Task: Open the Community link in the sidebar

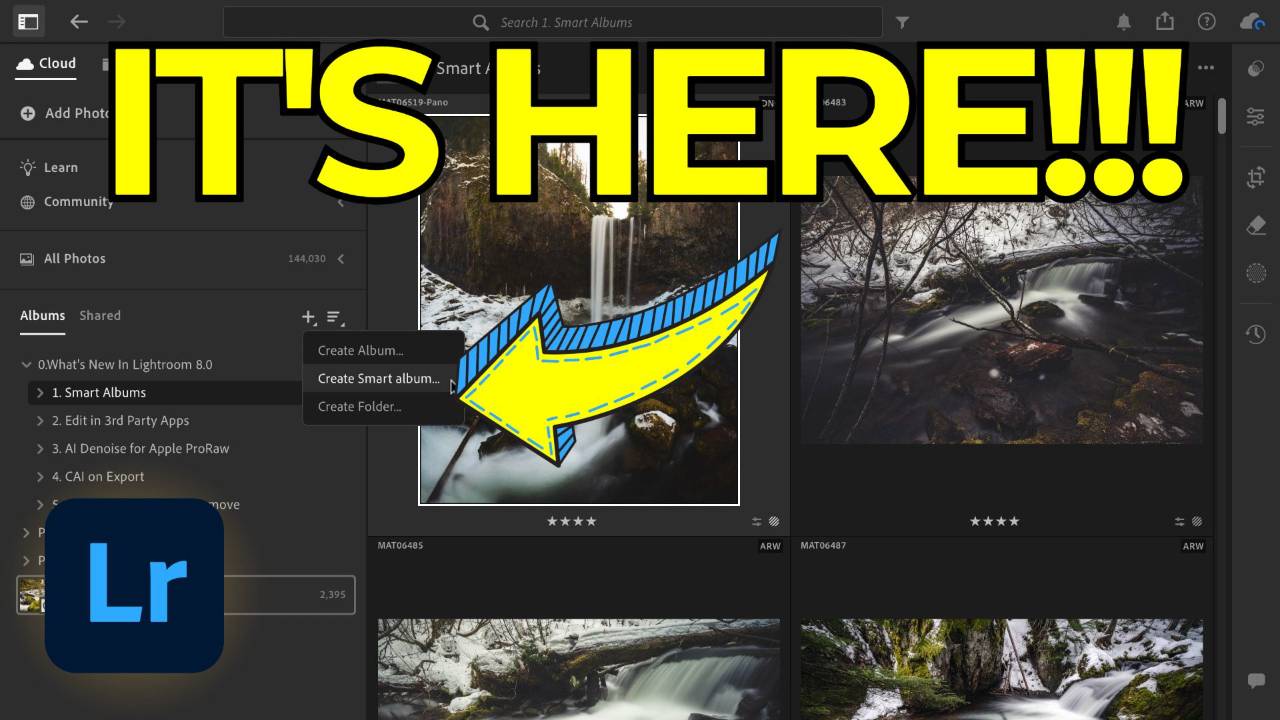Action: [x=77, y=201]
